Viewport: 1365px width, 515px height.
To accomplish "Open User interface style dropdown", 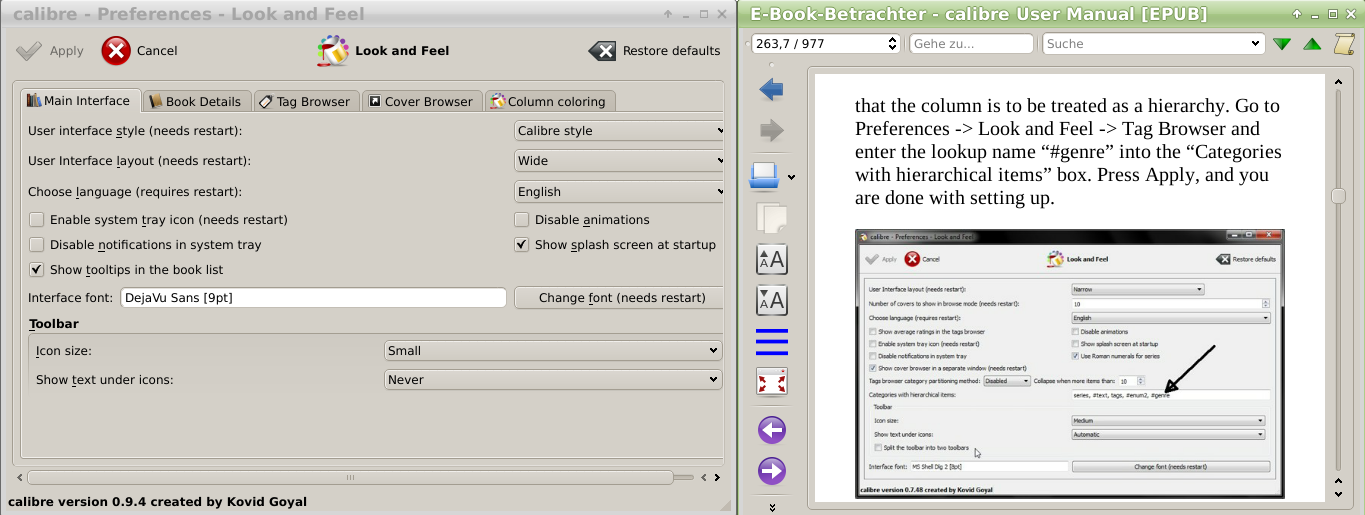I will click(619, 131).
